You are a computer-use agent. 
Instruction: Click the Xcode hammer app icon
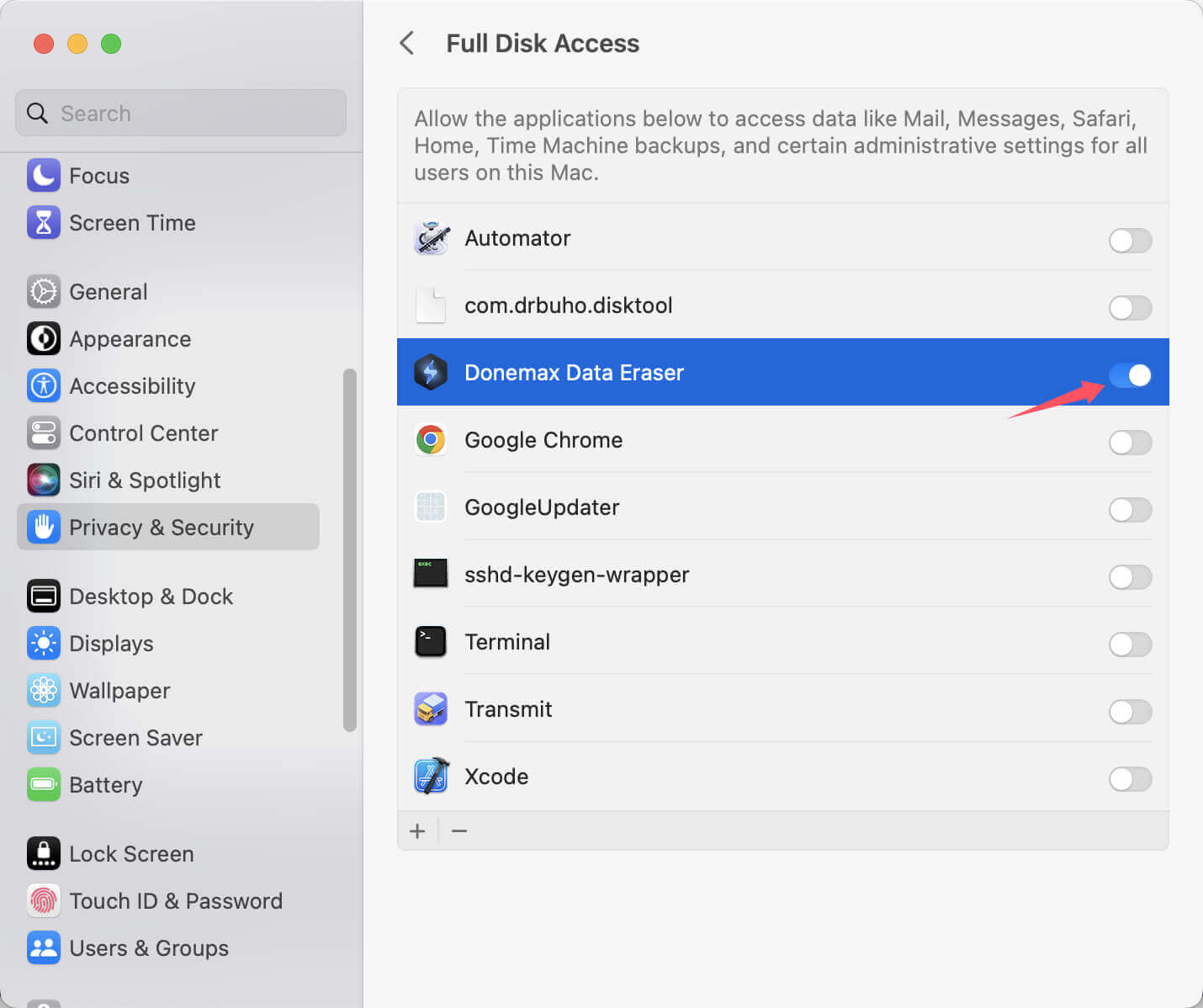pyautogui.click(x=431, y=776)
